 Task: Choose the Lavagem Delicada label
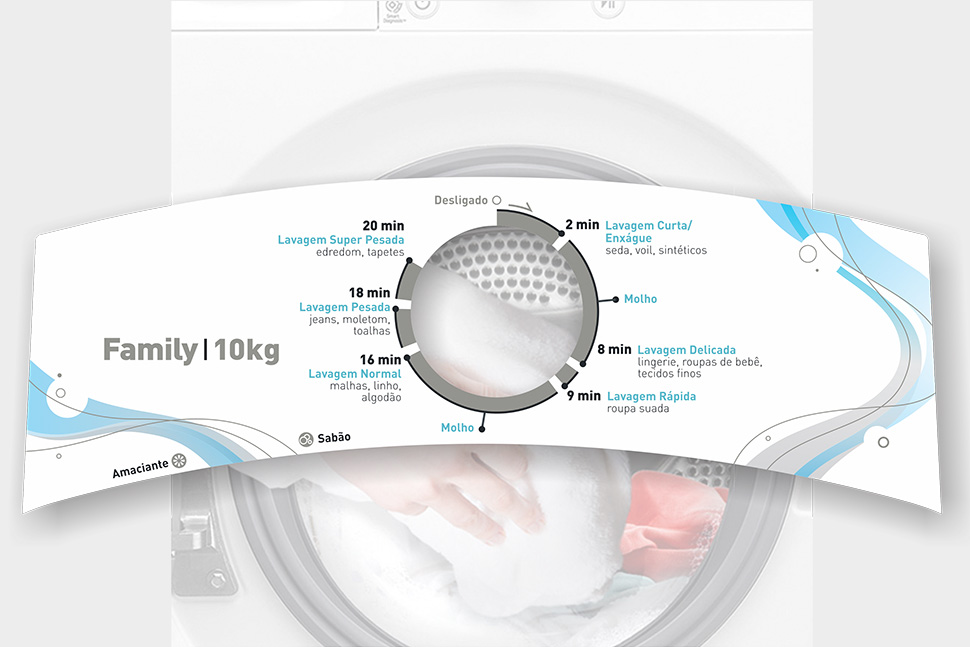(x=686, y=350)
